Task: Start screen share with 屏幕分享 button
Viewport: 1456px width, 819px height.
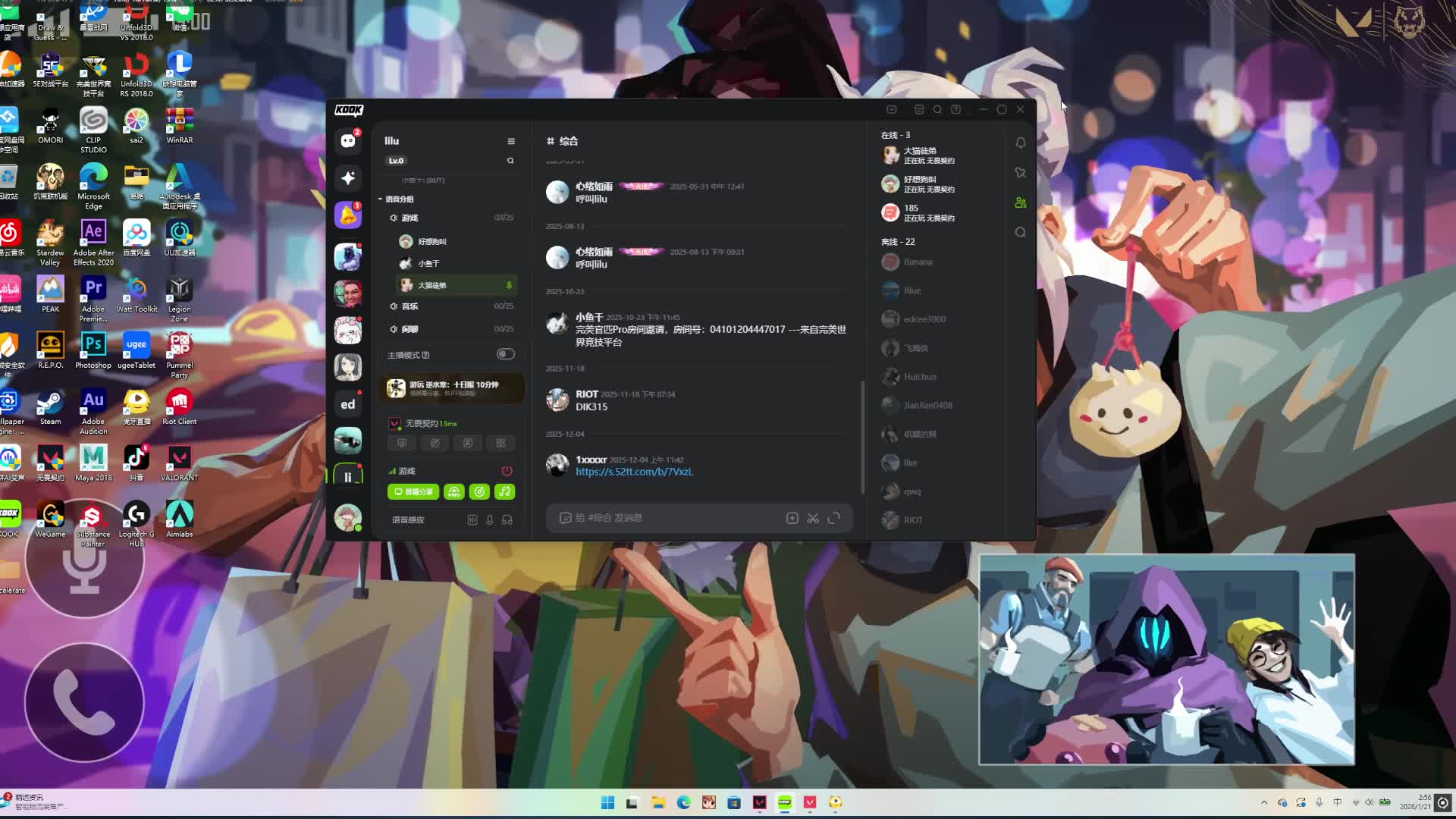Action: [413, 492]
